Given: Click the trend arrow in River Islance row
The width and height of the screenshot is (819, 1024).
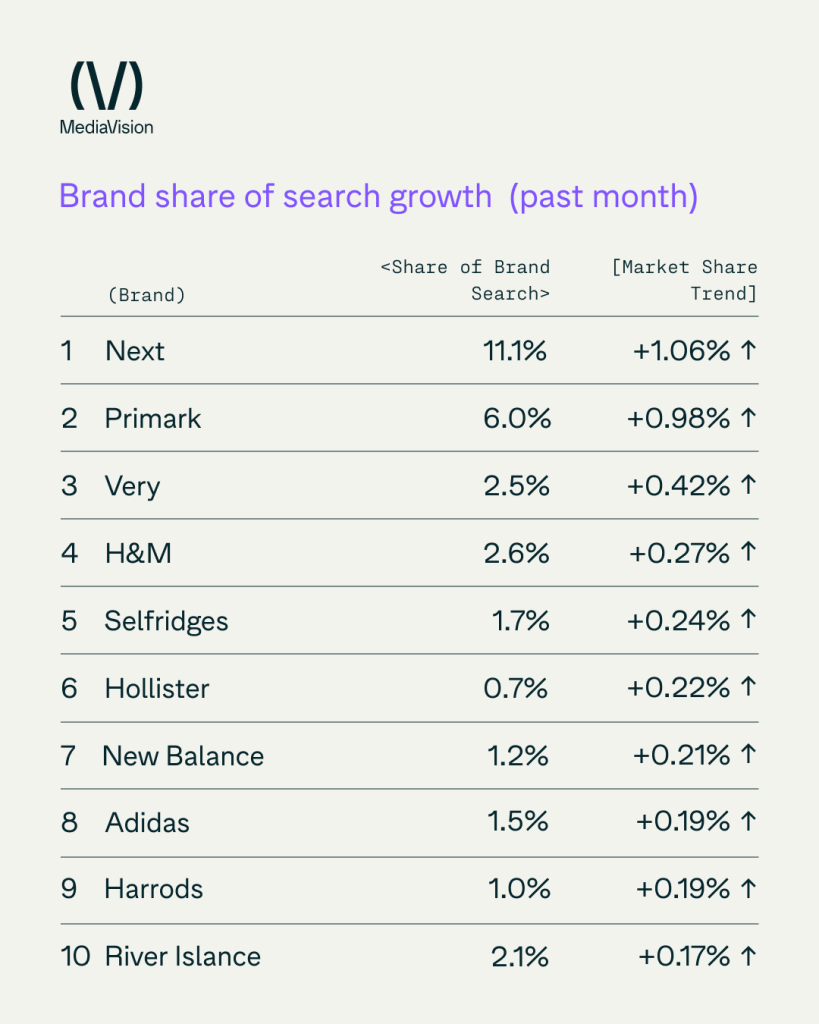Looking at the screenshot, I should [748, 956].
